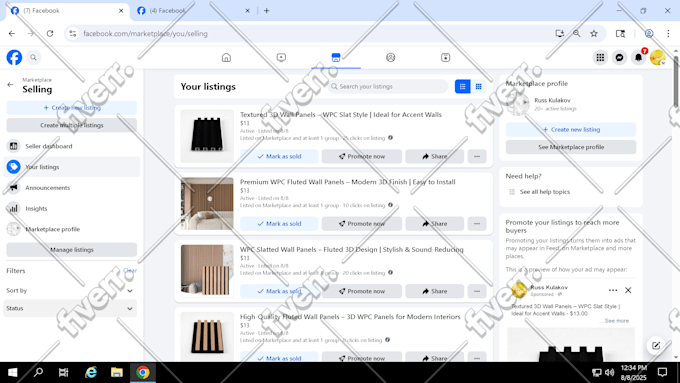Show info icon for Premium WPC listing clicks
680x383 pixels.
tap(390, 205)
